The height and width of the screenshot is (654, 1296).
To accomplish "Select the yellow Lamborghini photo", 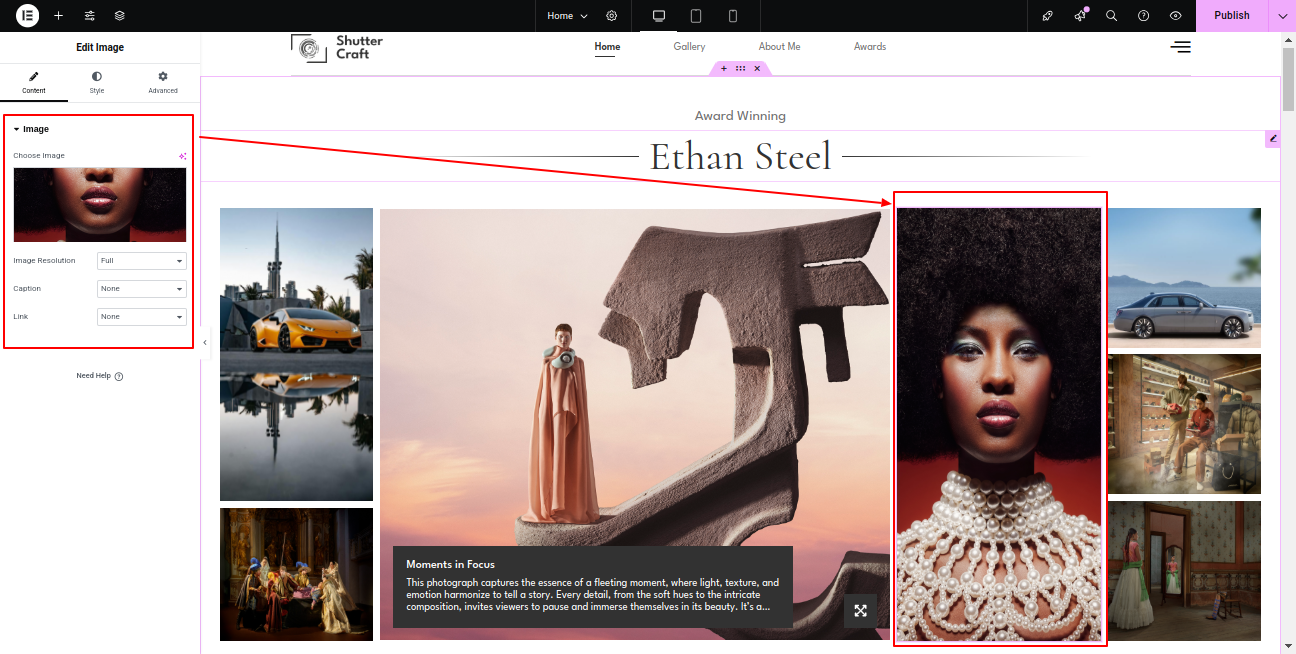I will point(296,354).
